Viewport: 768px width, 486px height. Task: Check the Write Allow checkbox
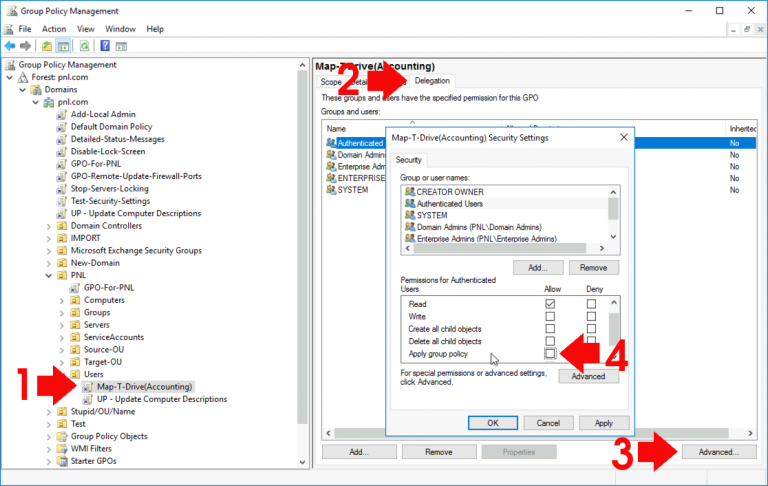tap(550, 316)
